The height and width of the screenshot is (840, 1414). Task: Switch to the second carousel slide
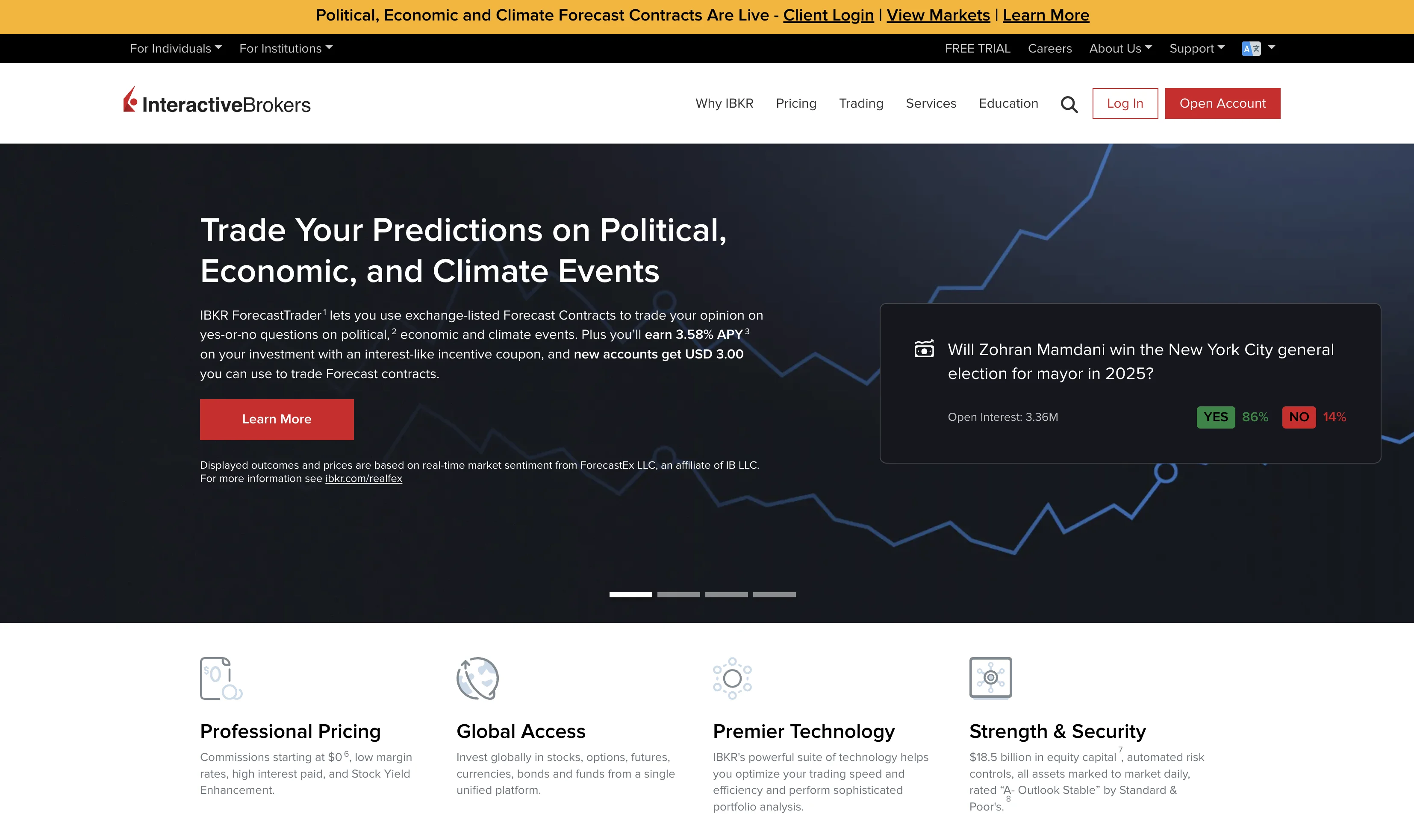[x=678, y=594]
